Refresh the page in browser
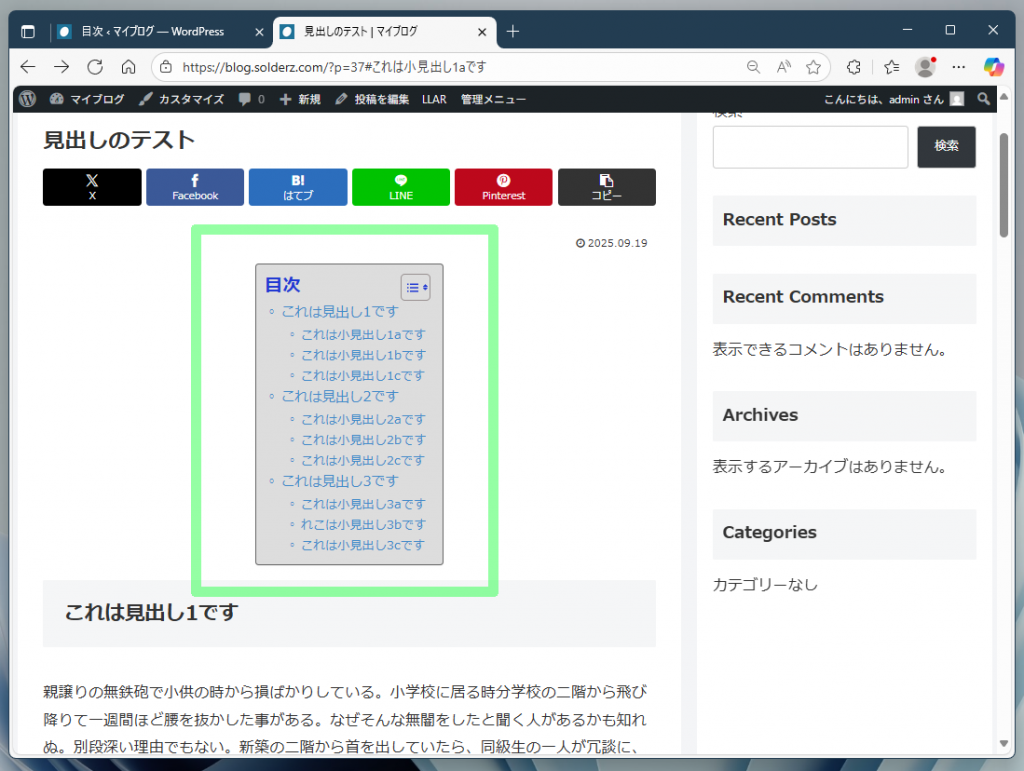The image size is (1024, 771). coord(95,67)
